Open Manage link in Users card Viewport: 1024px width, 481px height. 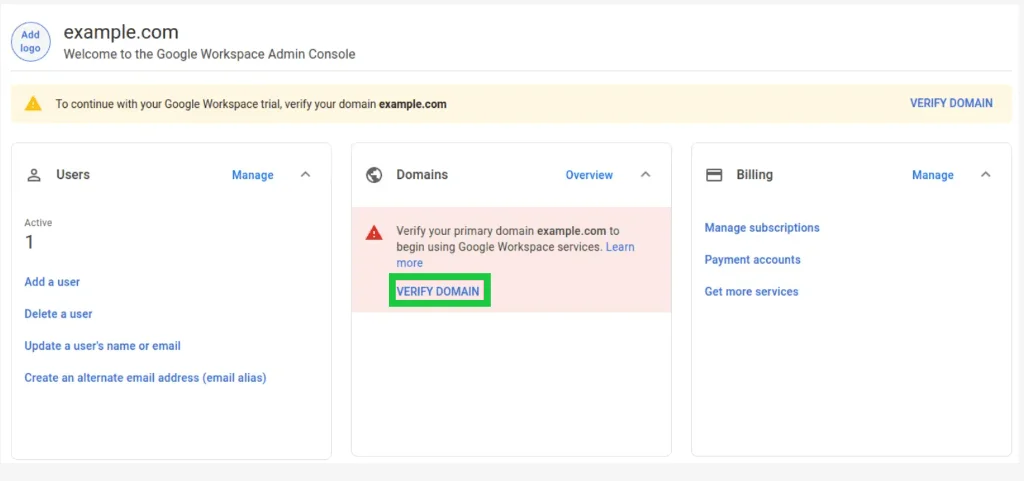pos(252,175)
